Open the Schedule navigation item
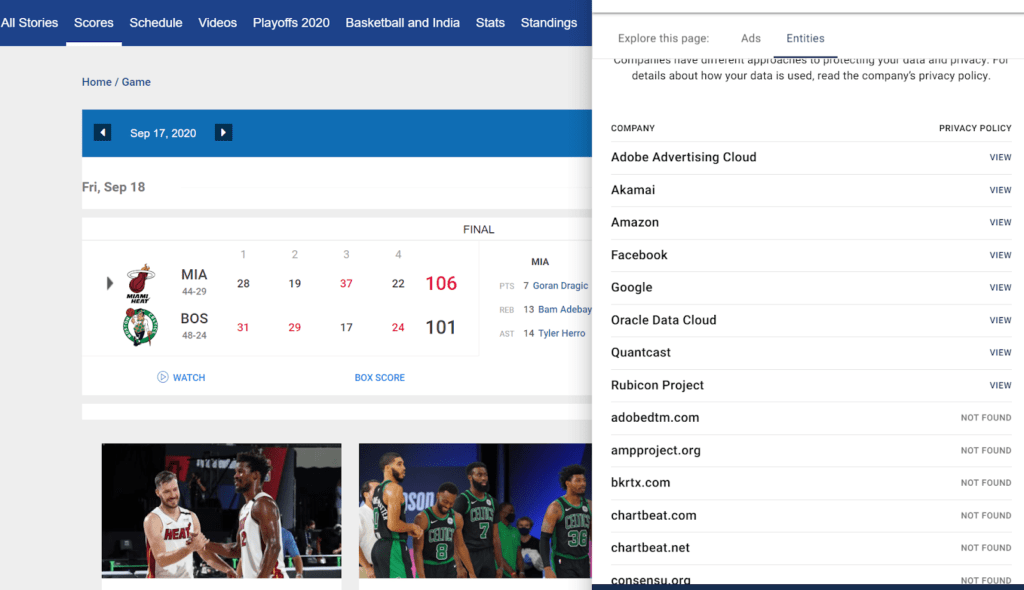 [155, 22]
